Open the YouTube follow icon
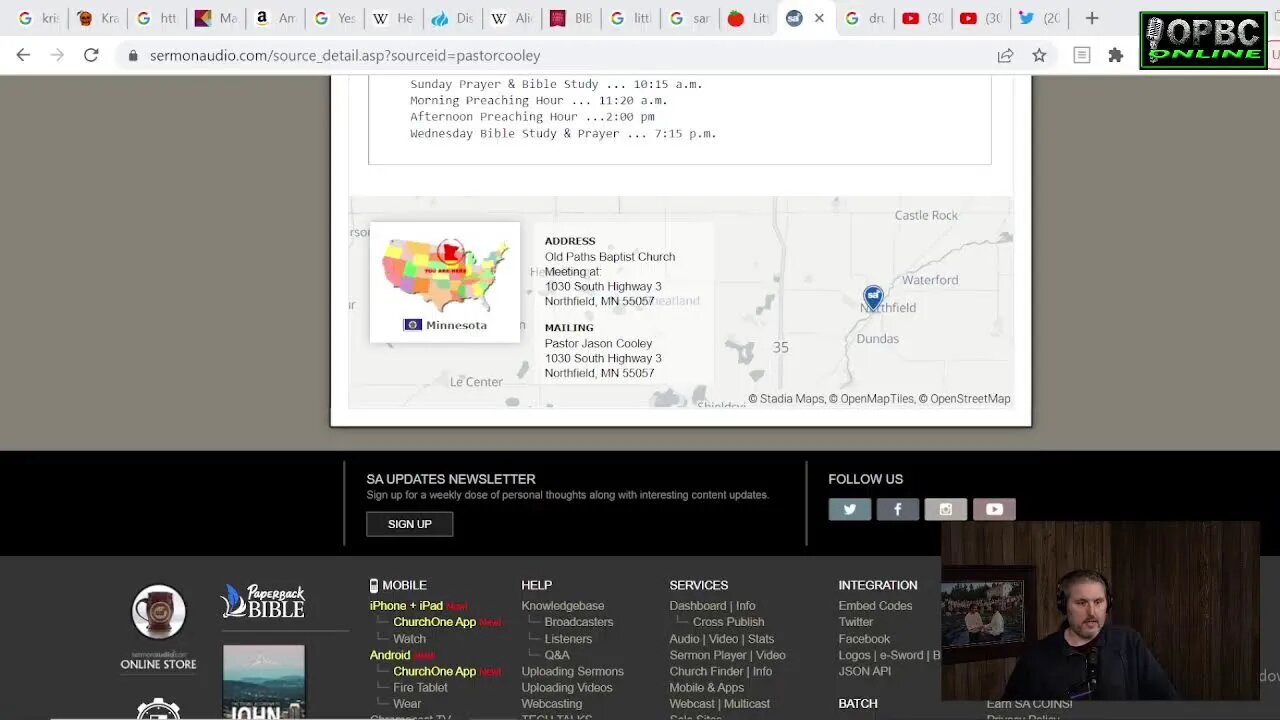Viewport: 1280px width, 720px height. pyautogui.click(x=994, y=510)
